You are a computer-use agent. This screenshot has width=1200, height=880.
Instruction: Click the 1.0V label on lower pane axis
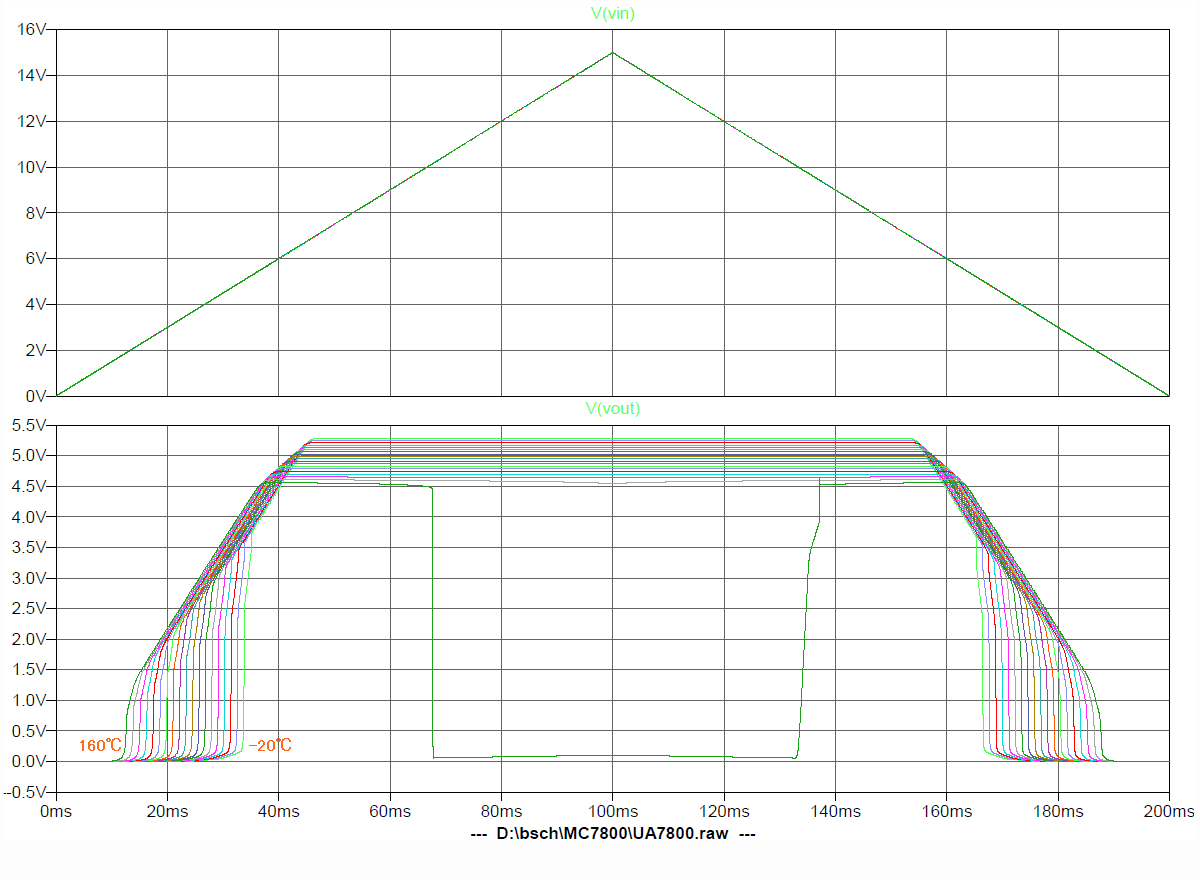(x=28, y=700)
